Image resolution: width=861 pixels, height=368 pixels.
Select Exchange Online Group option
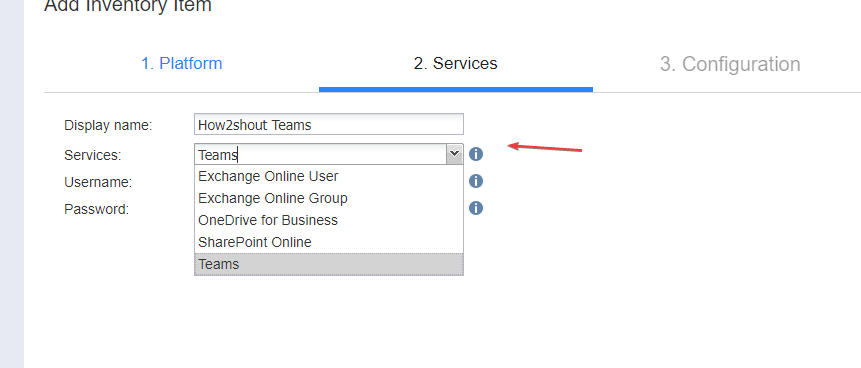point(329,198)
